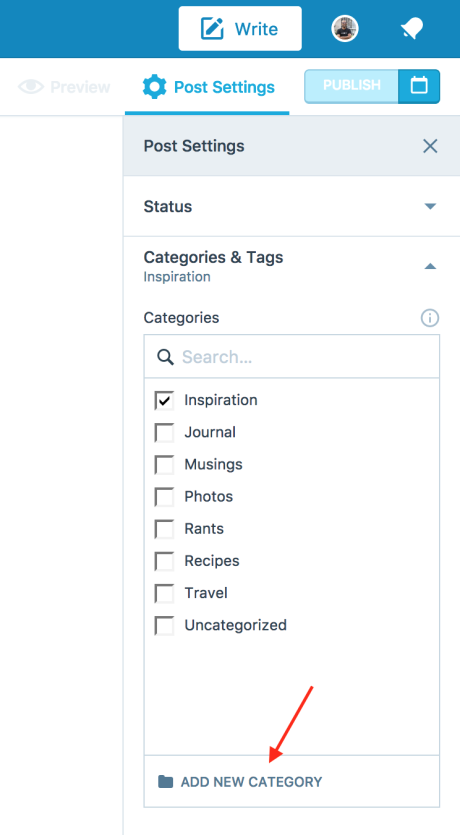460x835 pixels.
Task: Click the search magnifier icon in Categories
Action: [165, 357]
